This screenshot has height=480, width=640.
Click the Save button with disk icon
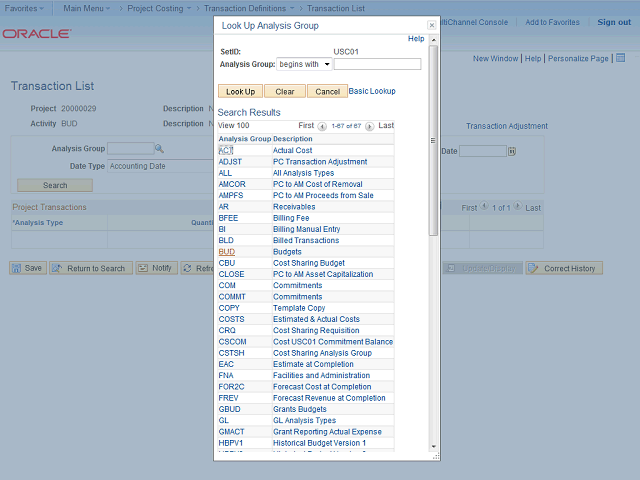tap(28, 268)
